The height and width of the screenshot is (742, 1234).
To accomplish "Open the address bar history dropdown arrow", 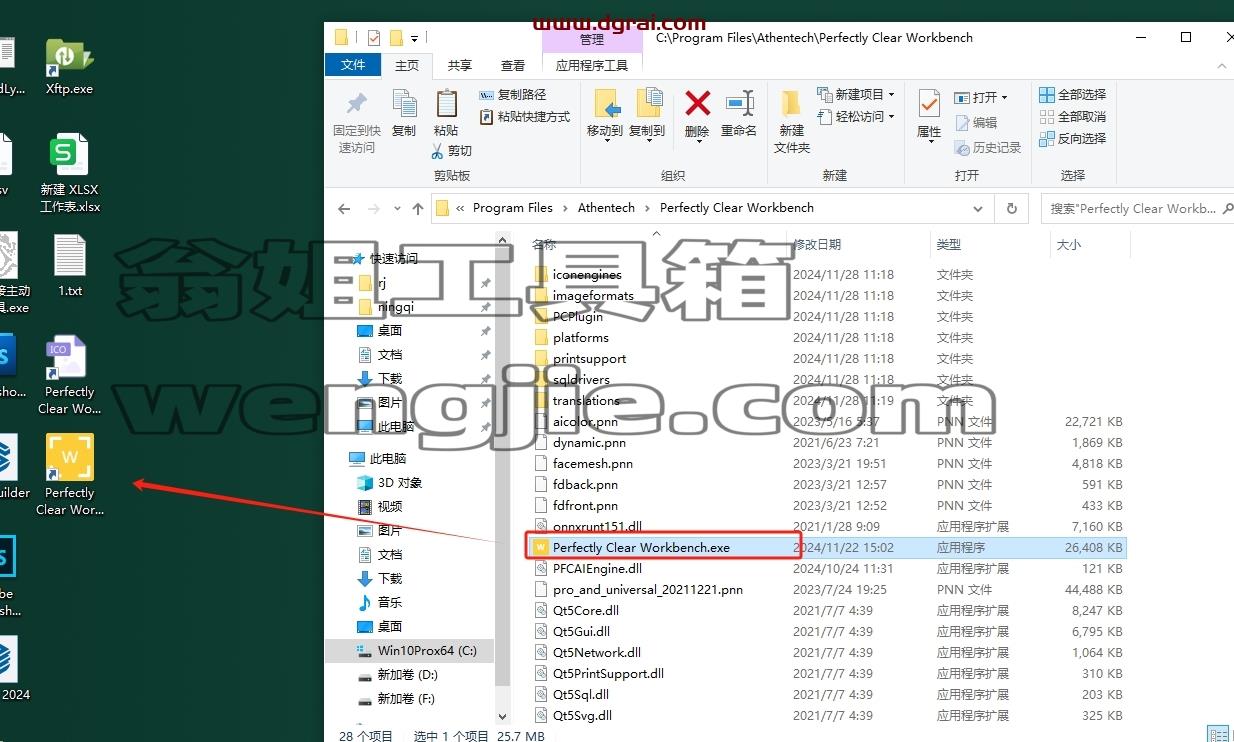I will 978,208.
